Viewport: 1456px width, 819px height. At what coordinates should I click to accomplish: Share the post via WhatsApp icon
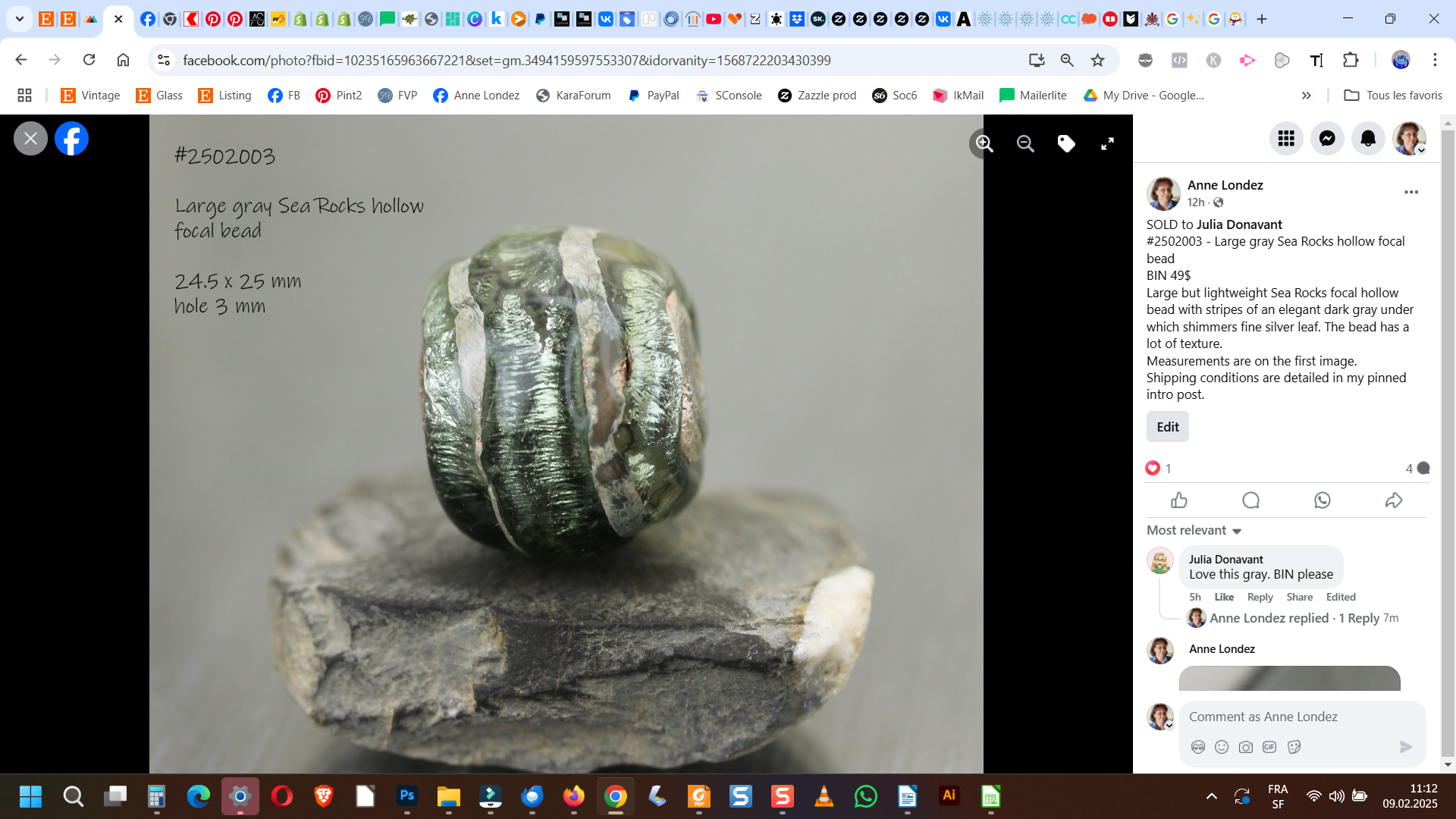tap(1323, 500)
